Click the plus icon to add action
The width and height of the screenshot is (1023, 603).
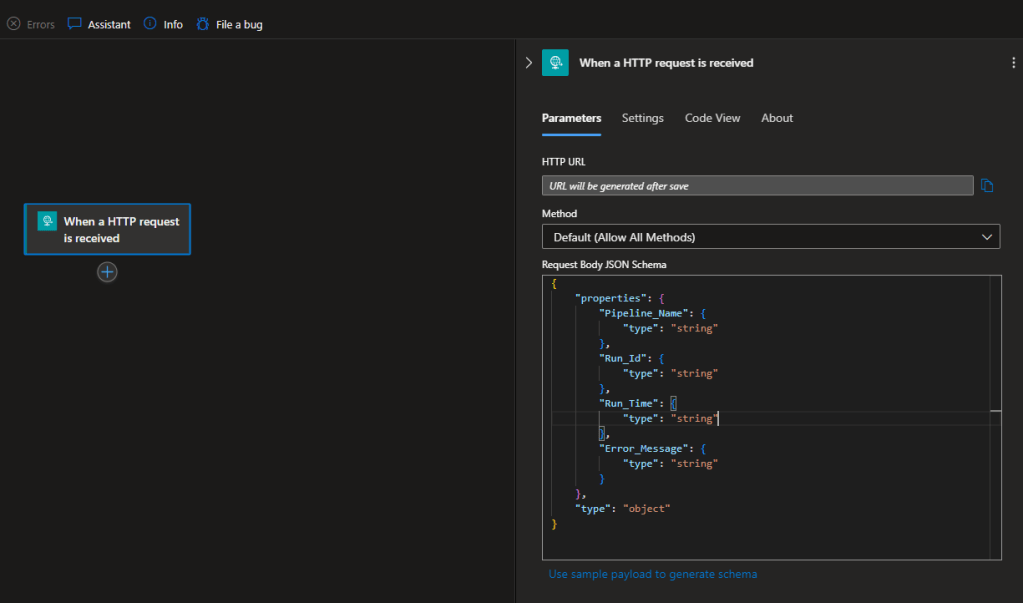107,272
